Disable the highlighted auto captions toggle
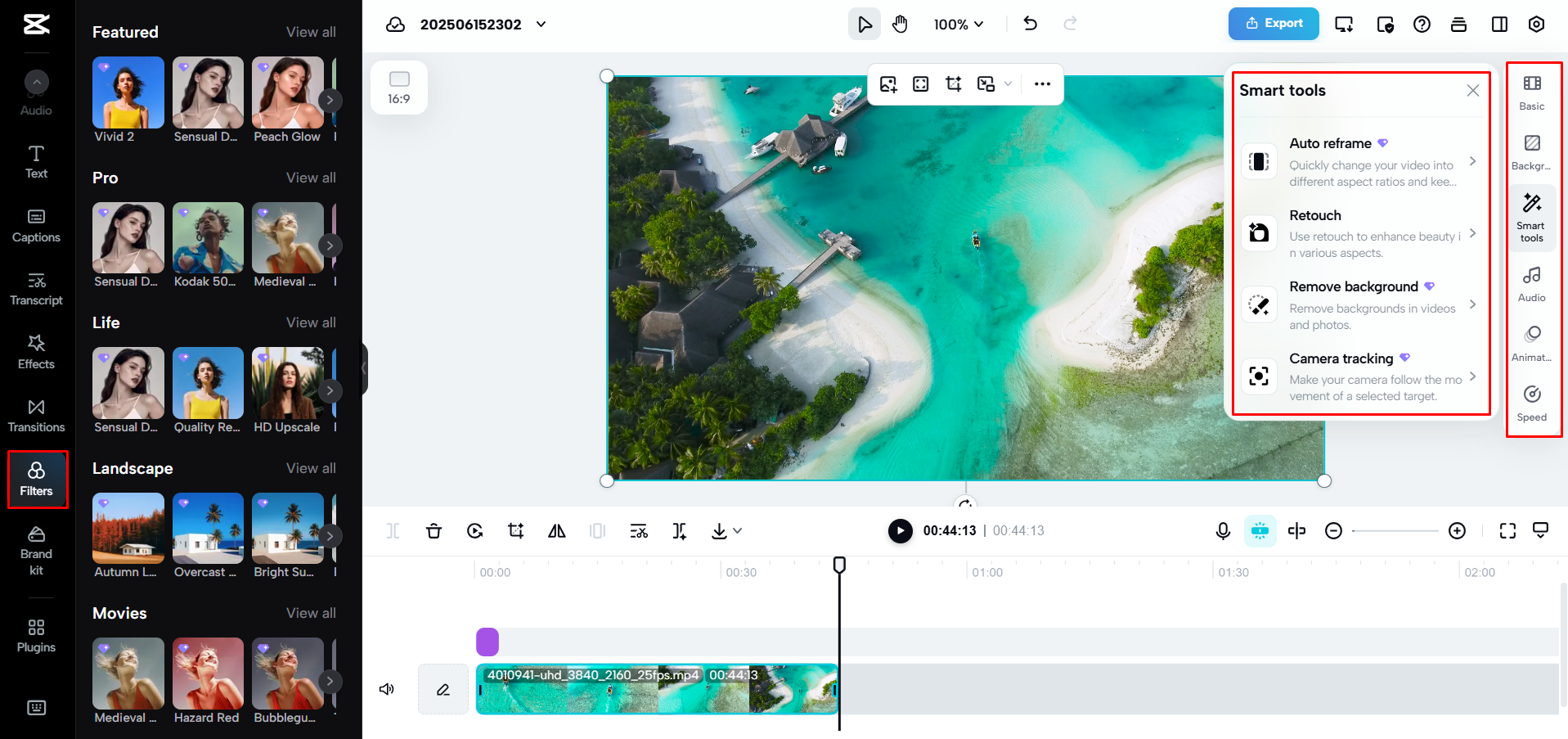This screenshot has width=1568, height=739. point(1260,530)
